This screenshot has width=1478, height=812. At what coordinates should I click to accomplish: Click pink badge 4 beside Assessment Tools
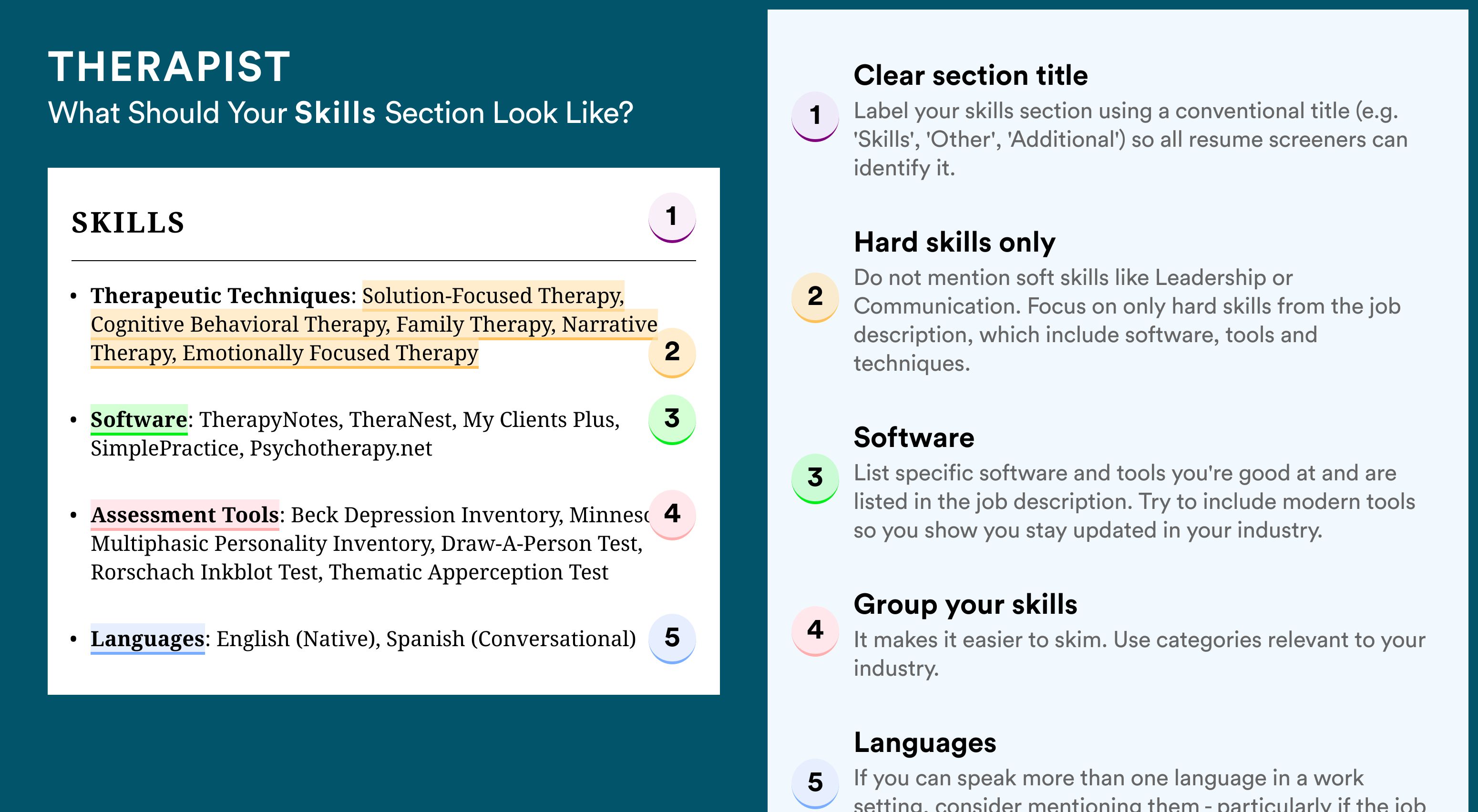pyautogui.click(x=672, y=514)
